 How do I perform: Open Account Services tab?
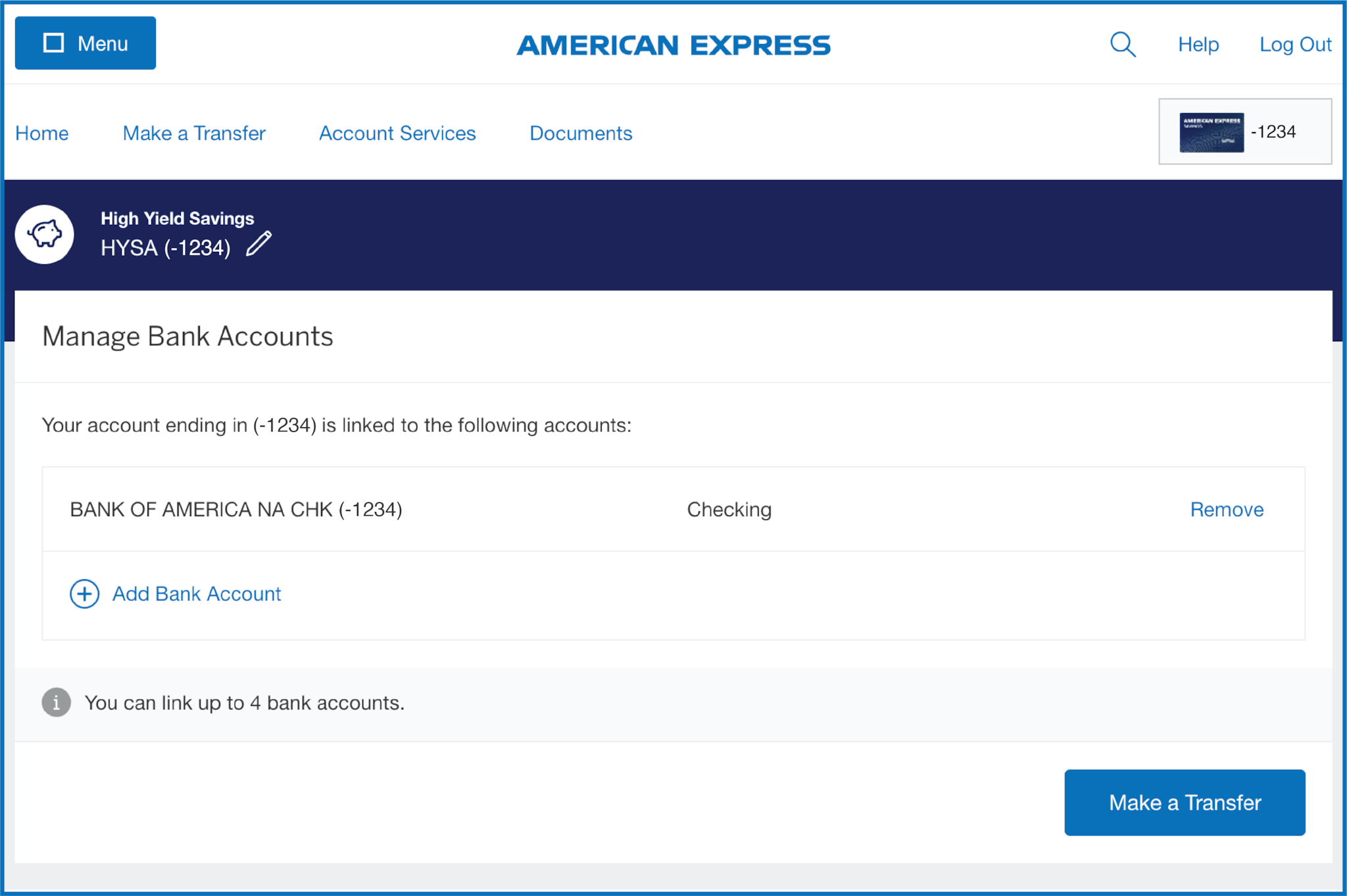(397, 133)
